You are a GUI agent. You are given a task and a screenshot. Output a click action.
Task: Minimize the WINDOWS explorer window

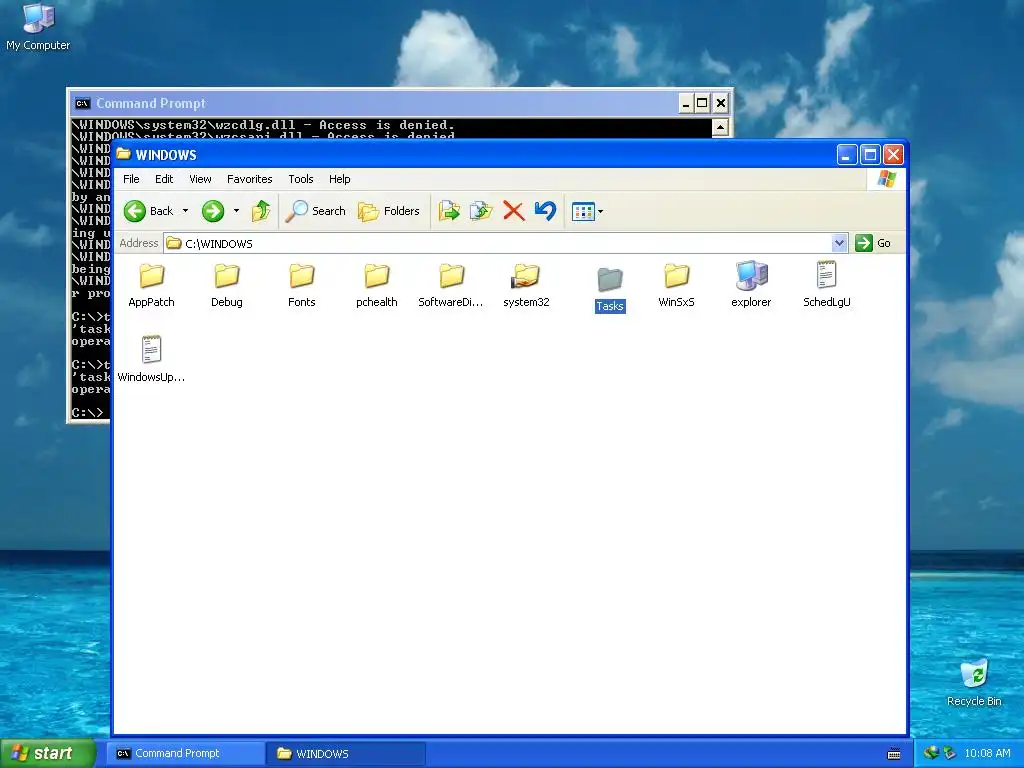[x=847, y=155]
